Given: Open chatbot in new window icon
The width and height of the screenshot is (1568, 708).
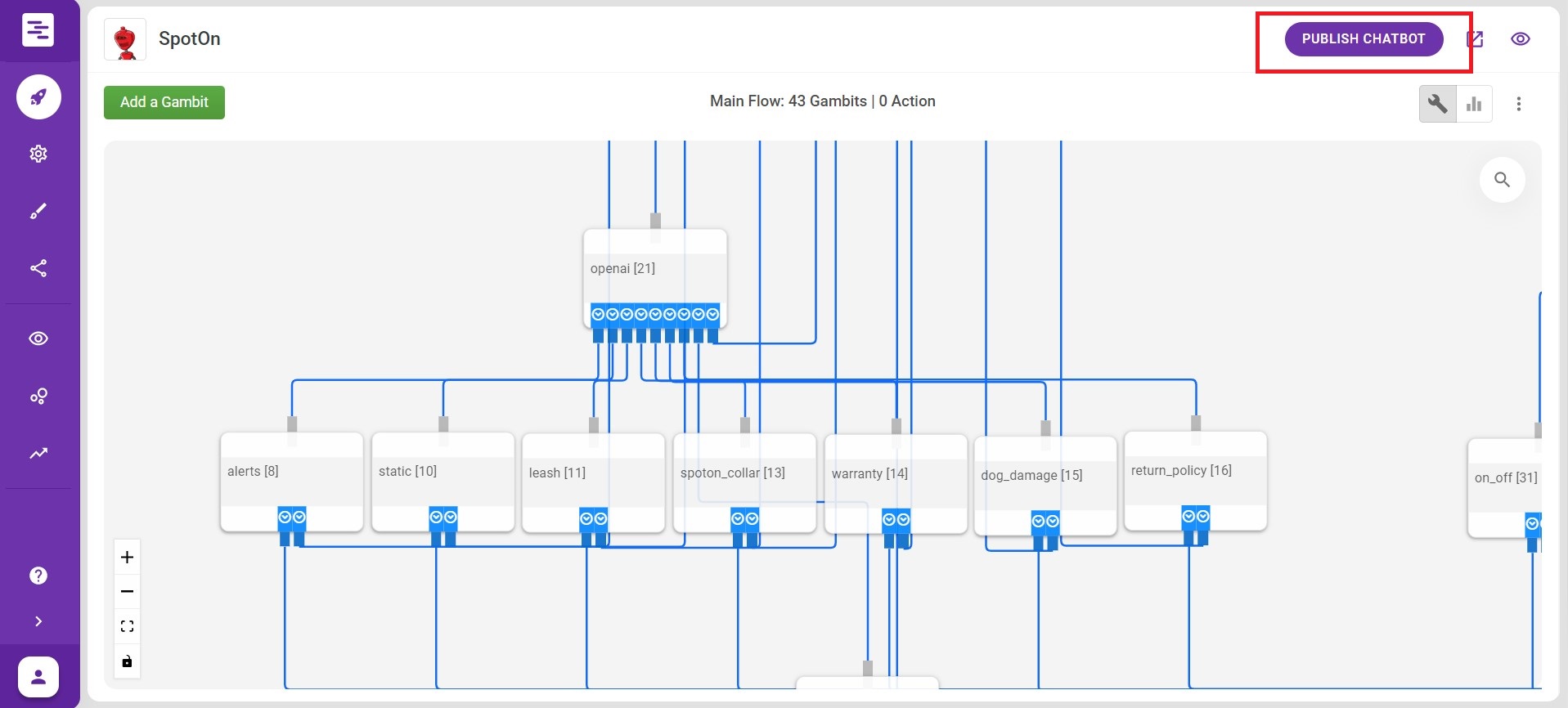Looking at the screenshot, I should (1476, 39).
